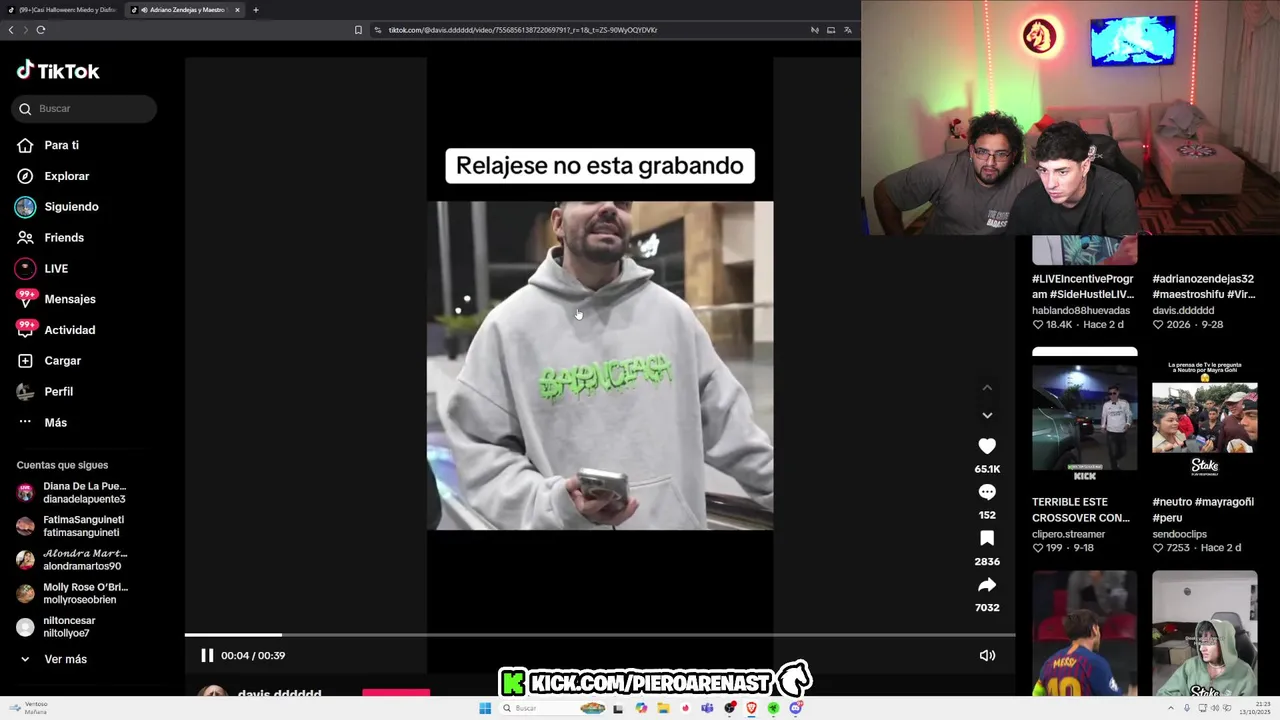Viewport: 1280px width, 720px height.
Task: Go to previous video with up chevron
Action: 987,388
